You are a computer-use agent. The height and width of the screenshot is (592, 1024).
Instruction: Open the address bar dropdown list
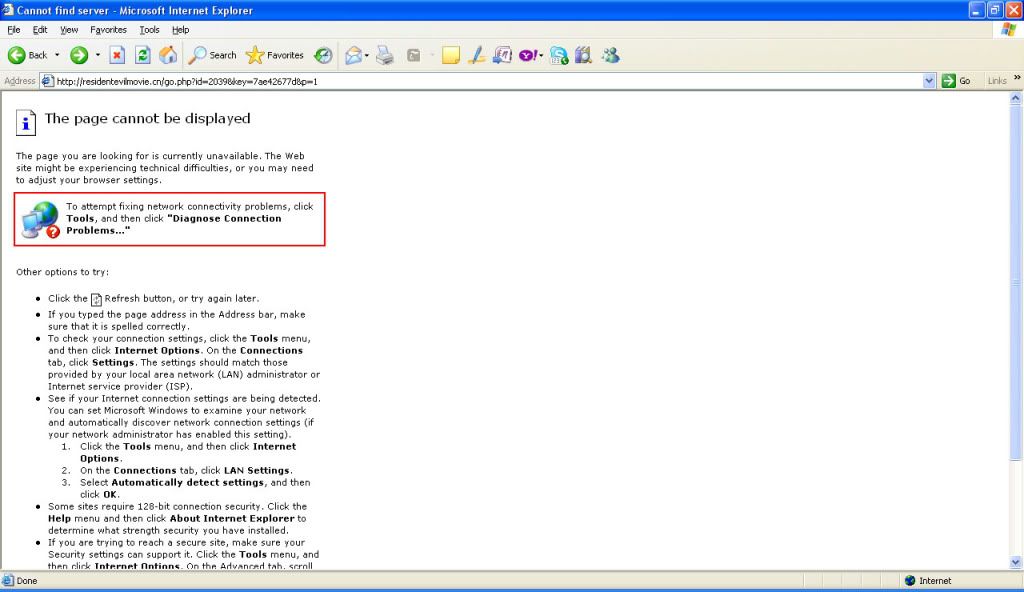929,81
